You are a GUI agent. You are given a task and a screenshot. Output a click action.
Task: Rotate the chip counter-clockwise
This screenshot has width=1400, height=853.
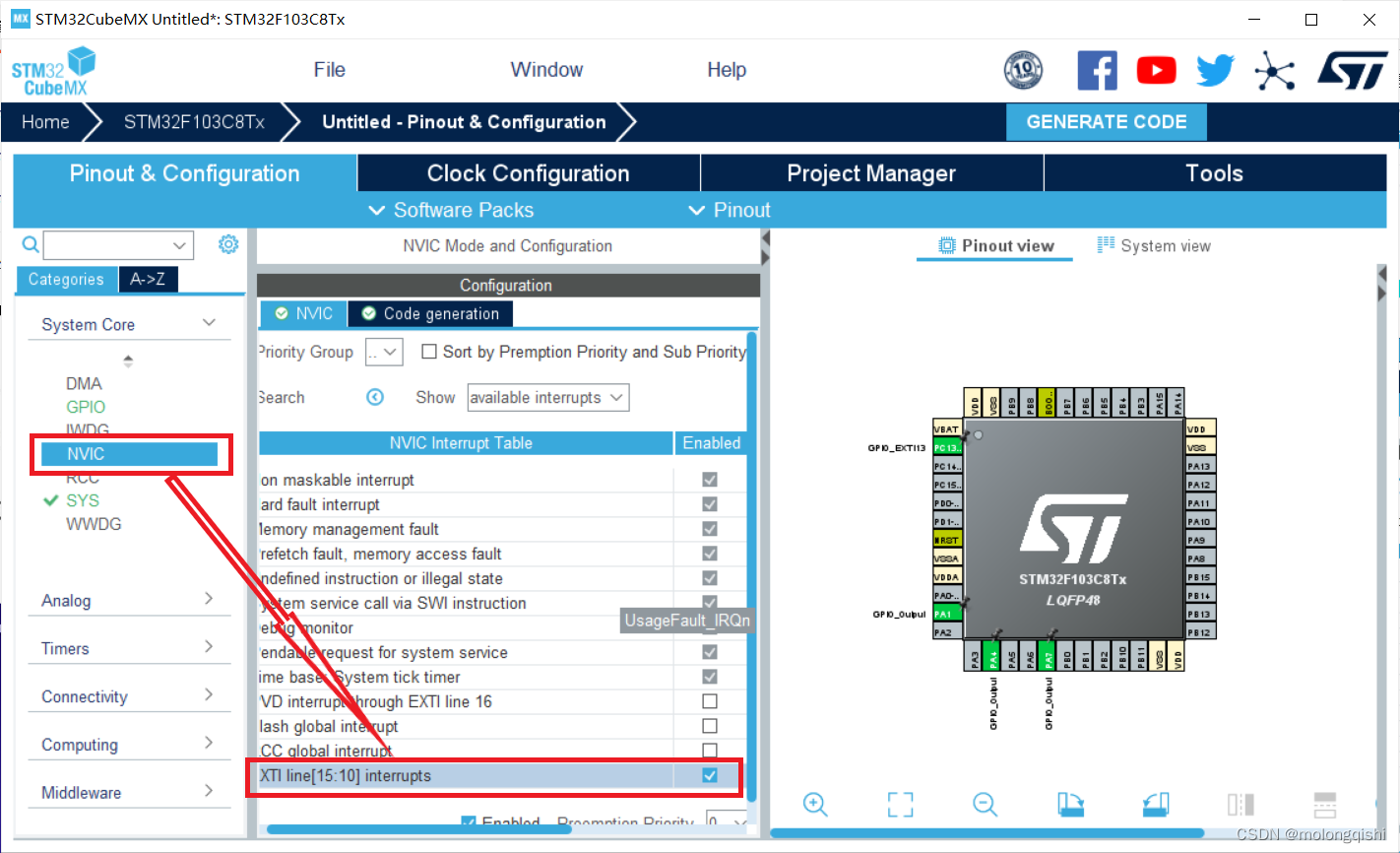point(1156,804)
